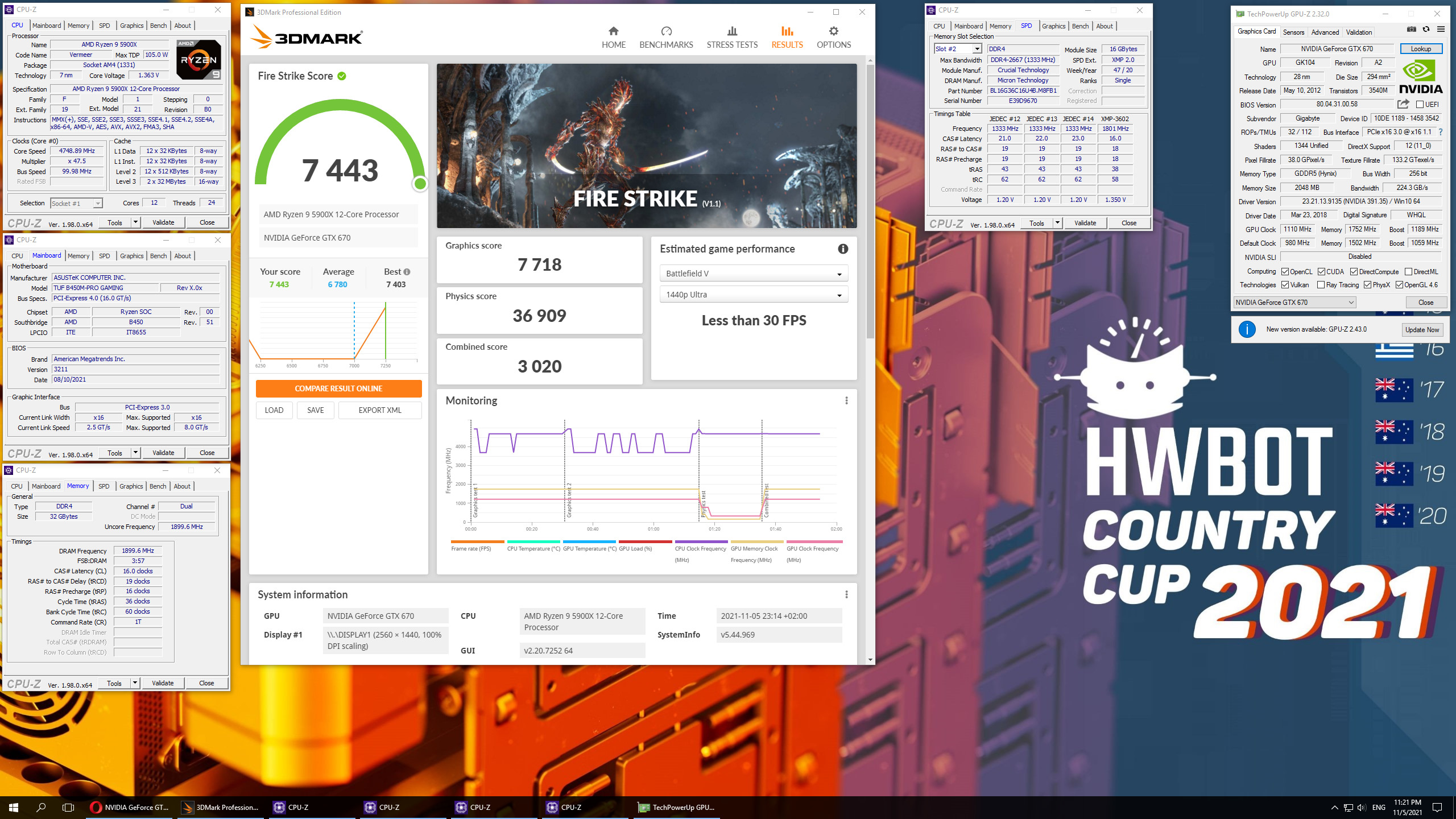Toggle the Vulkan checkbox in GPU-Z
1456x819 pixels.
pyautogui.click(x=1285, y=285)
